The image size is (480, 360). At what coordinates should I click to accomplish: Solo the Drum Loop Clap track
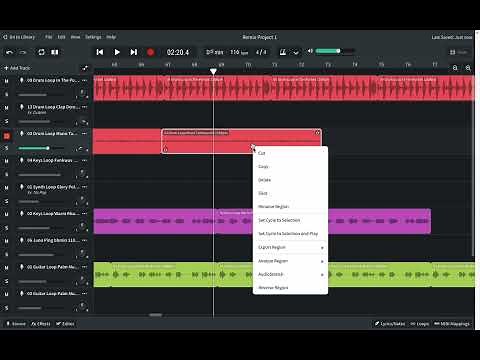pos(6,121)
